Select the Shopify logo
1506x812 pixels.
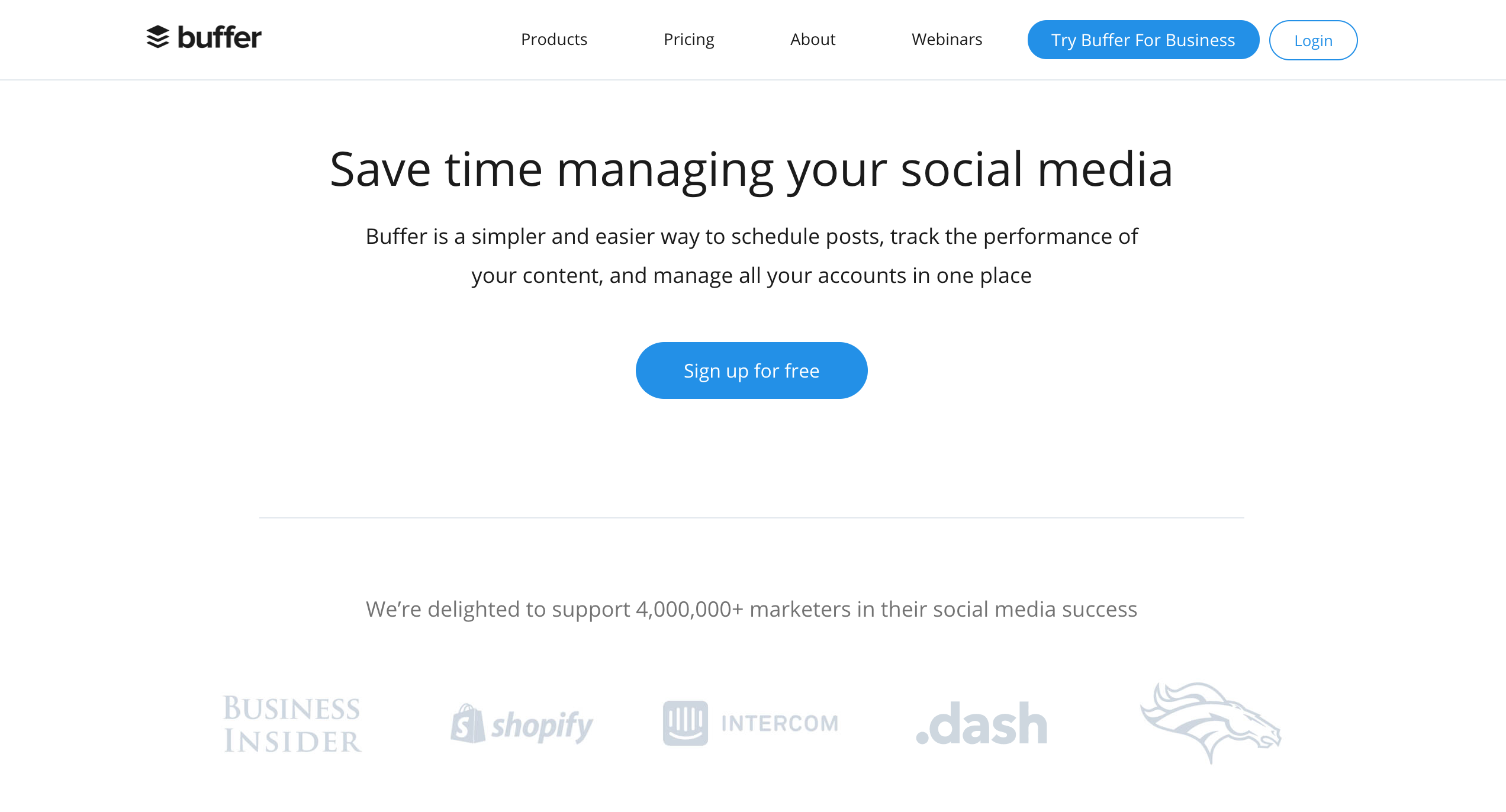click(522, 723)
